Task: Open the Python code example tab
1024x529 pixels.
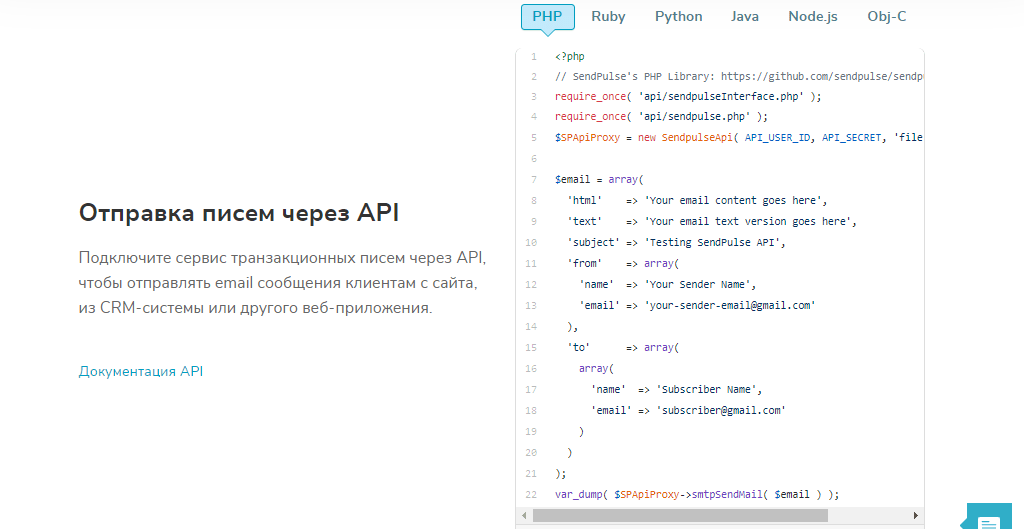Action: (679, 17)
